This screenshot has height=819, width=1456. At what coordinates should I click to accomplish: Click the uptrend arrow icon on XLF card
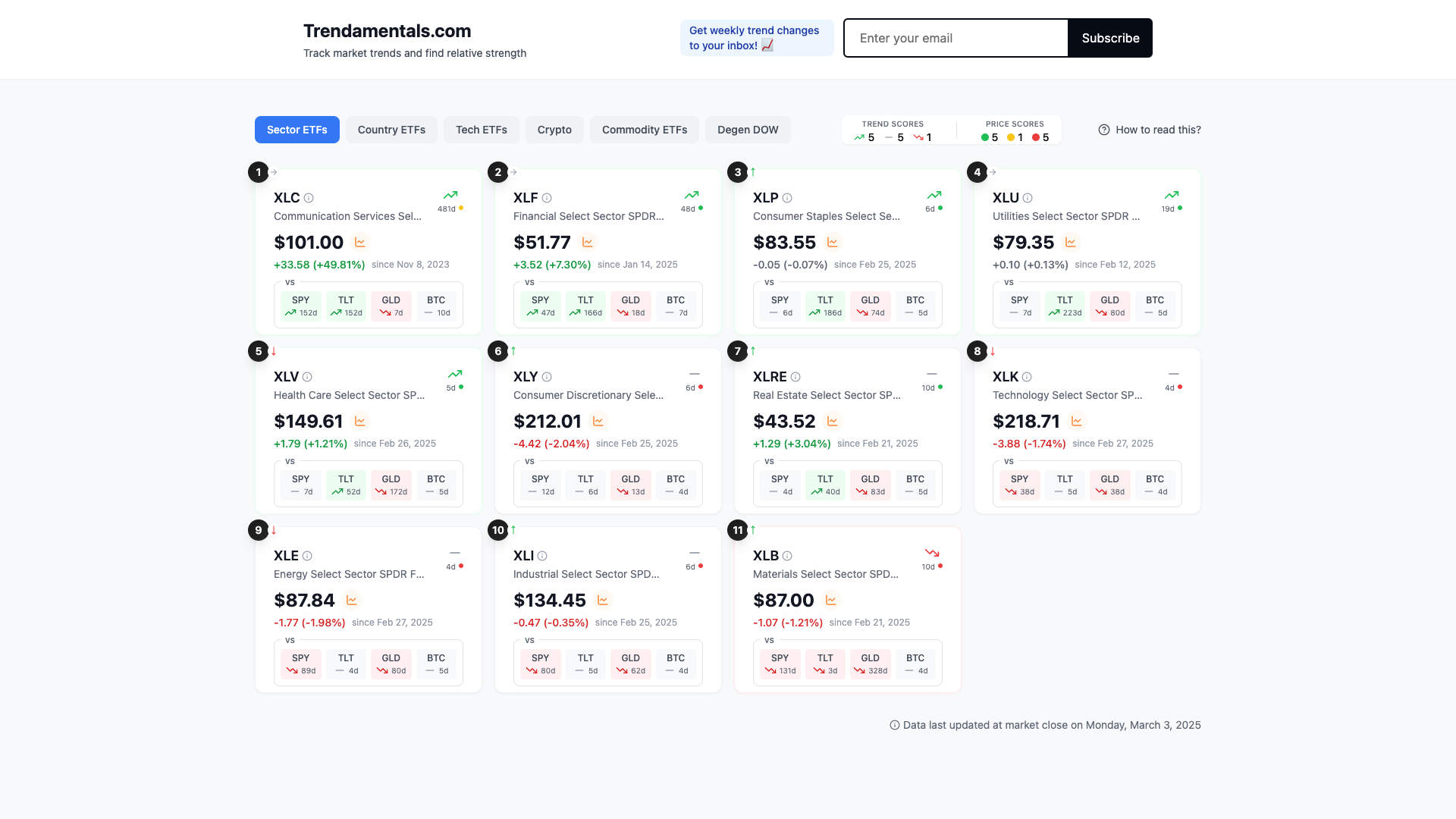click(x=691, y=195)
